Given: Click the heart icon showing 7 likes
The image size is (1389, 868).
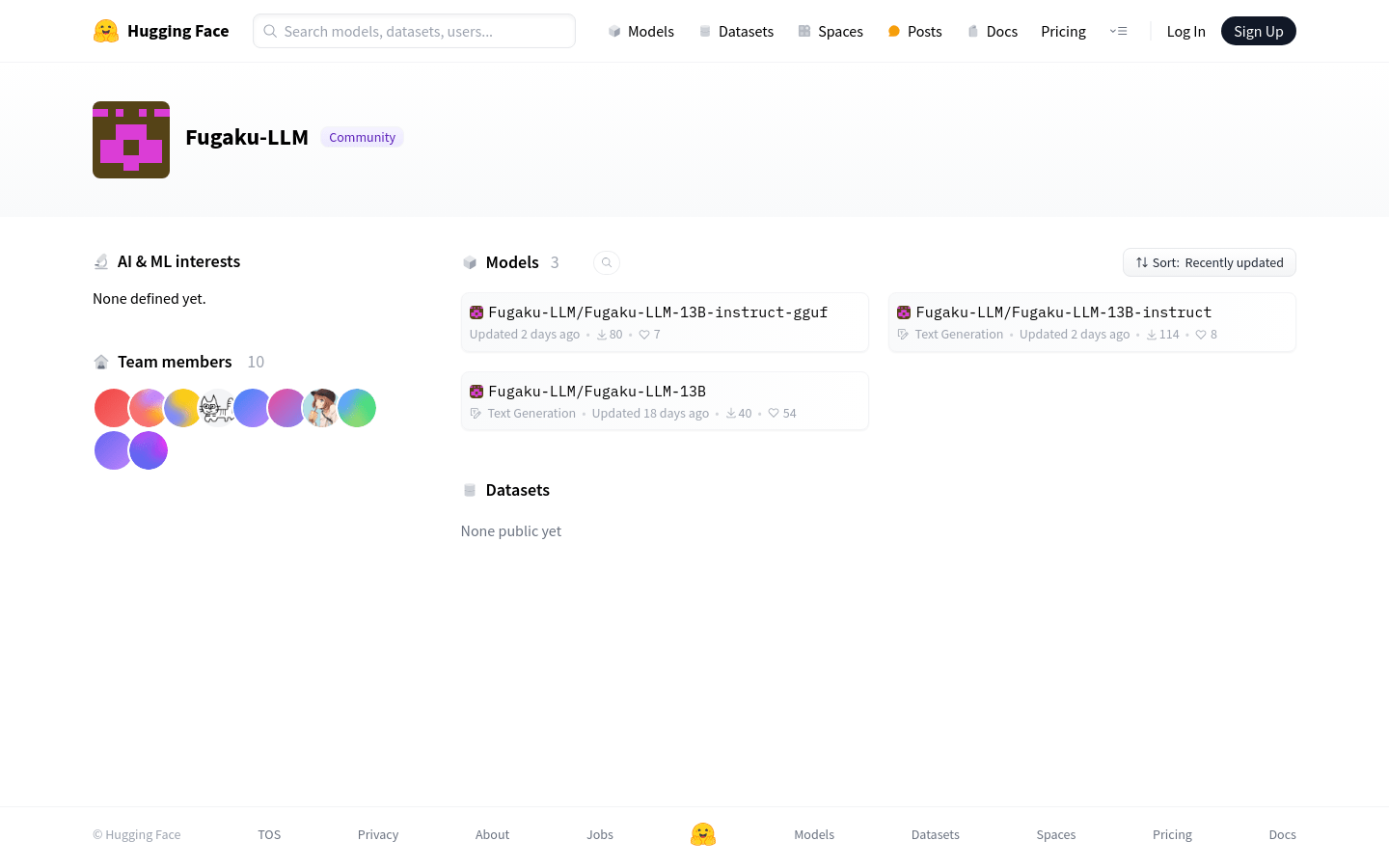Looking at the screenshot, I should [x=644, y=335].
